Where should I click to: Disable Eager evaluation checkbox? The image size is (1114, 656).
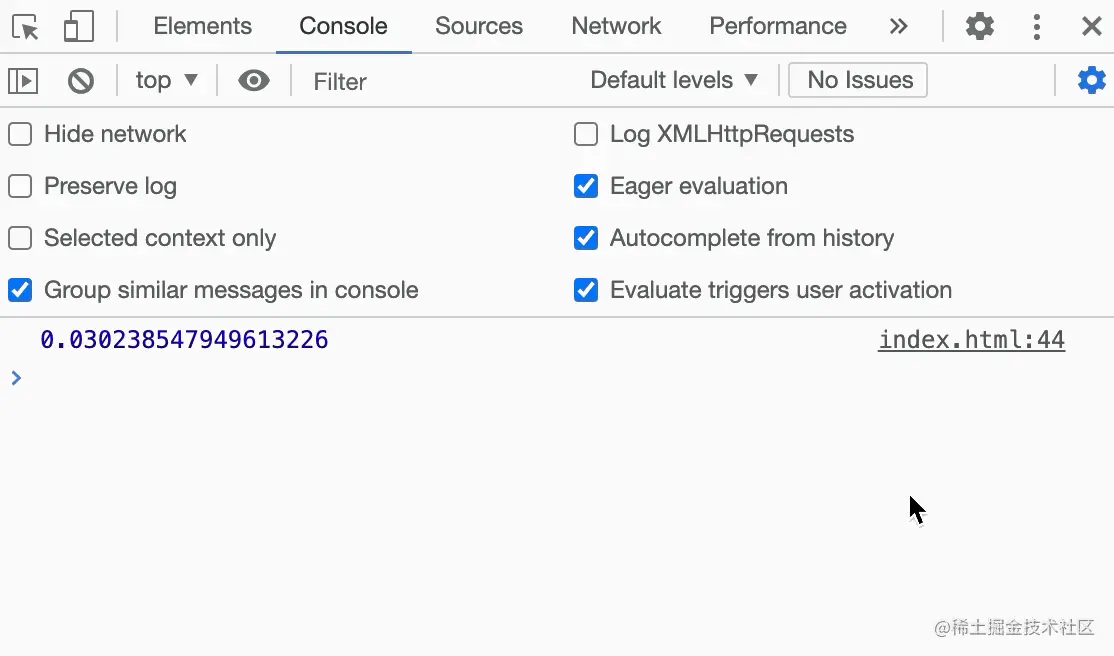pos(585,185)
